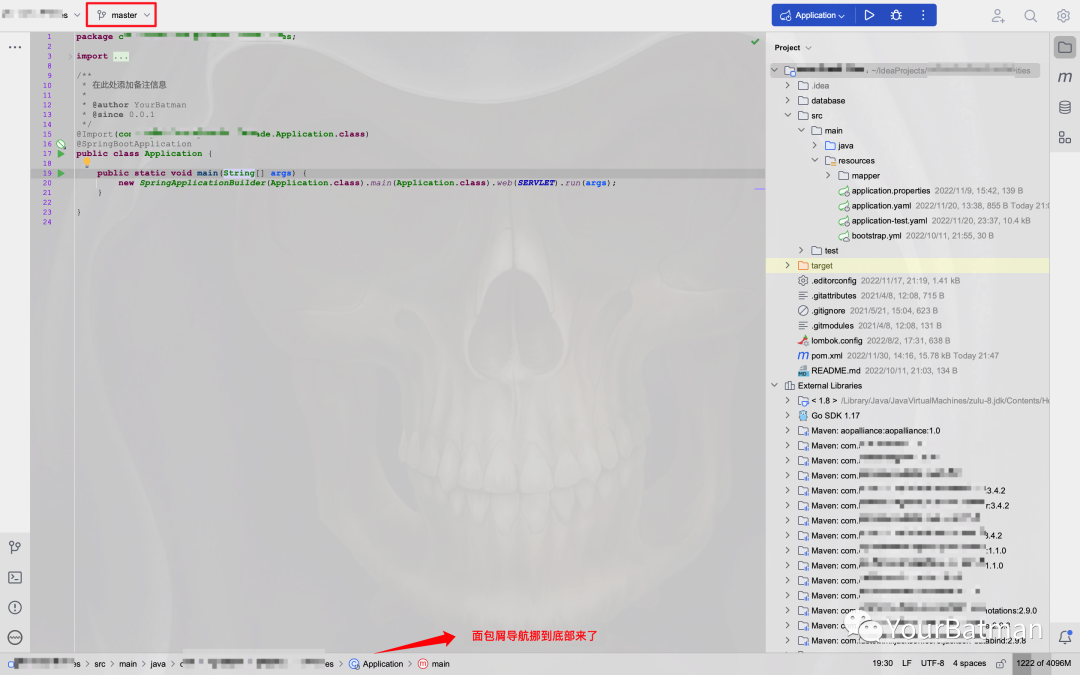Screen dimensions: 1080x675
Task: Click the Run Application play button
Action: 869,15
